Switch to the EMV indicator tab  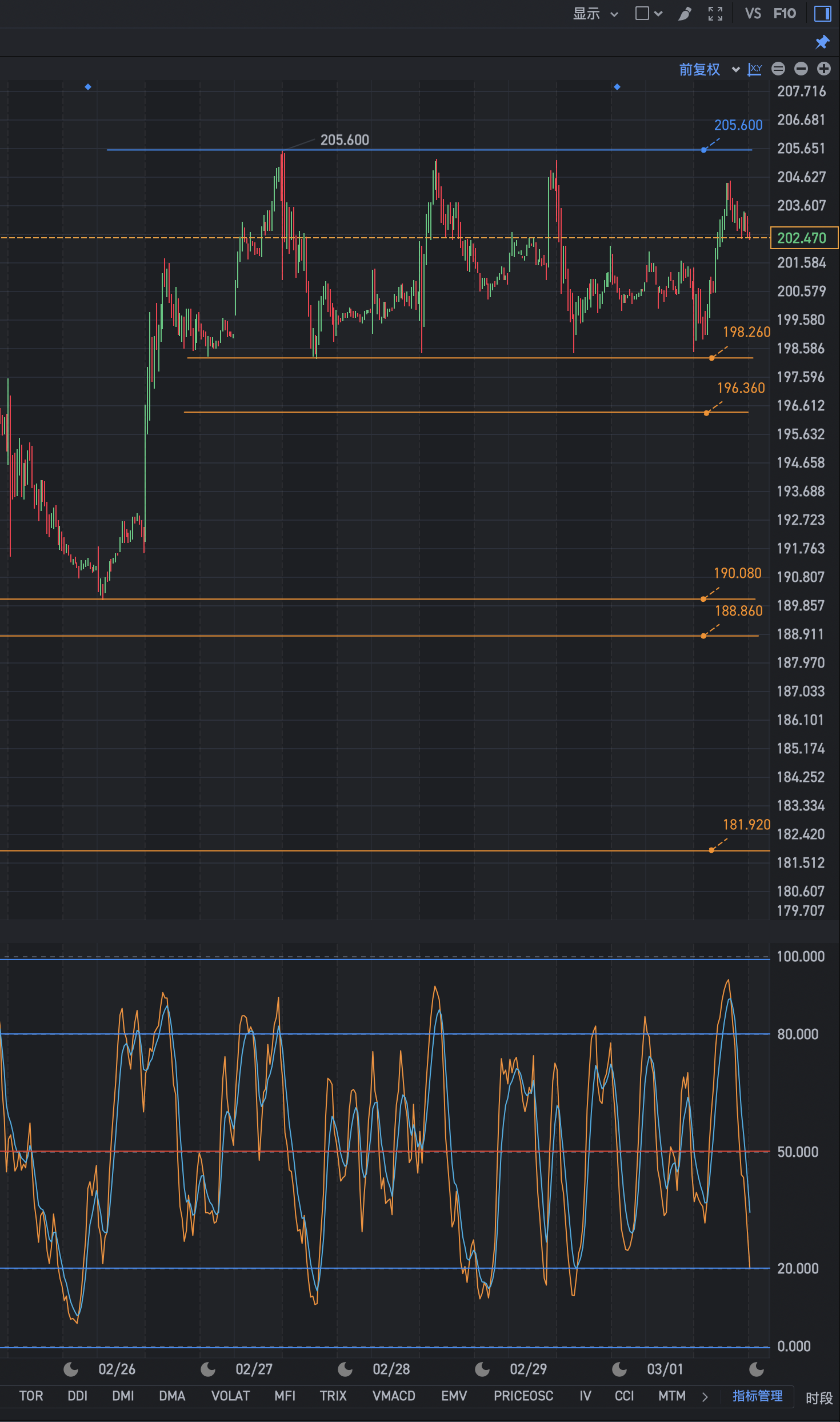[454, 1396]
